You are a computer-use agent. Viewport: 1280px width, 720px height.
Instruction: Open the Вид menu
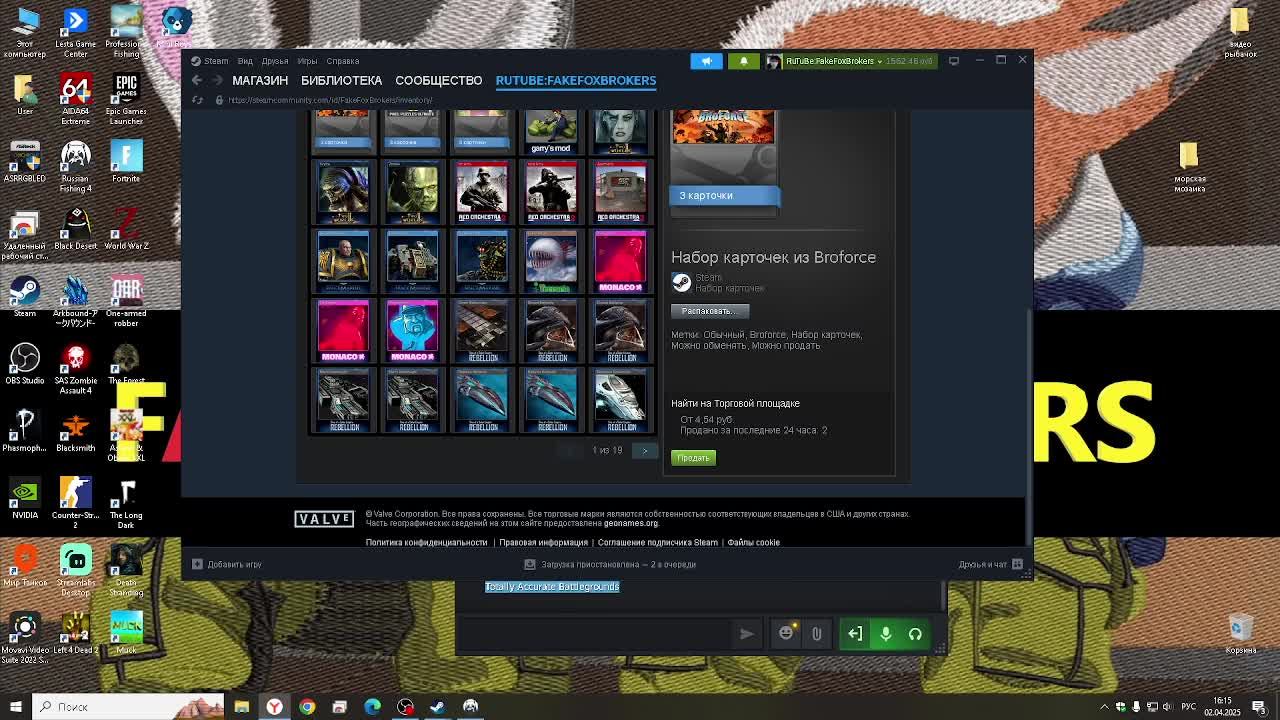pyautogui.click(x=245, y=61)
